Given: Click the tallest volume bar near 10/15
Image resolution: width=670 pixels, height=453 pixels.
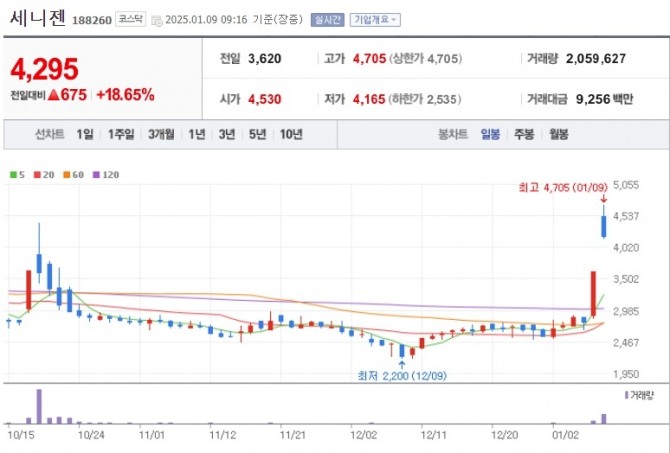Looking at the screenshot, I should click(x=39, y=406).
